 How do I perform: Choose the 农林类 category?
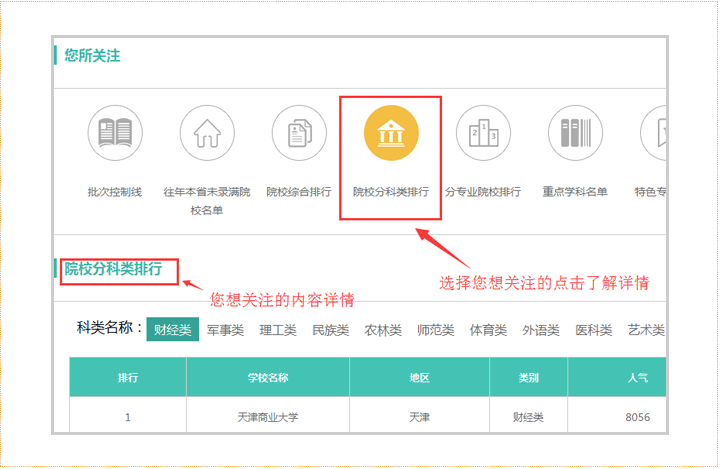[383, 330]
